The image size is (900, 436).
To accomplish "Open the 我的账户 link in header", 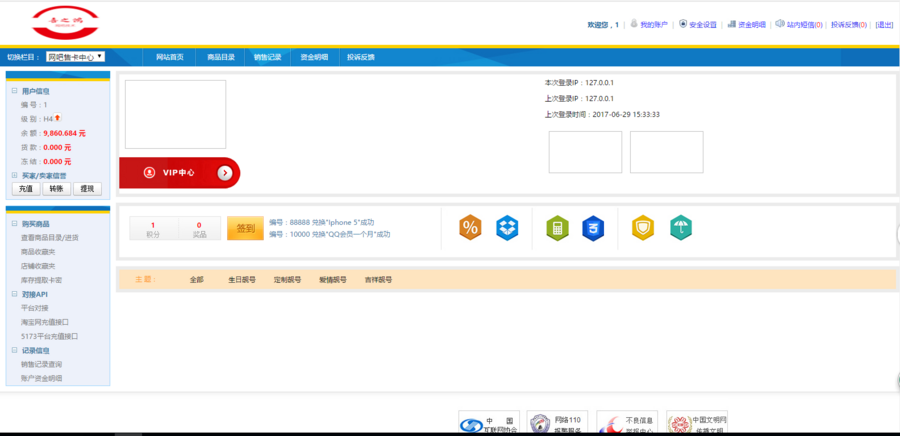I will pos(654,25).
